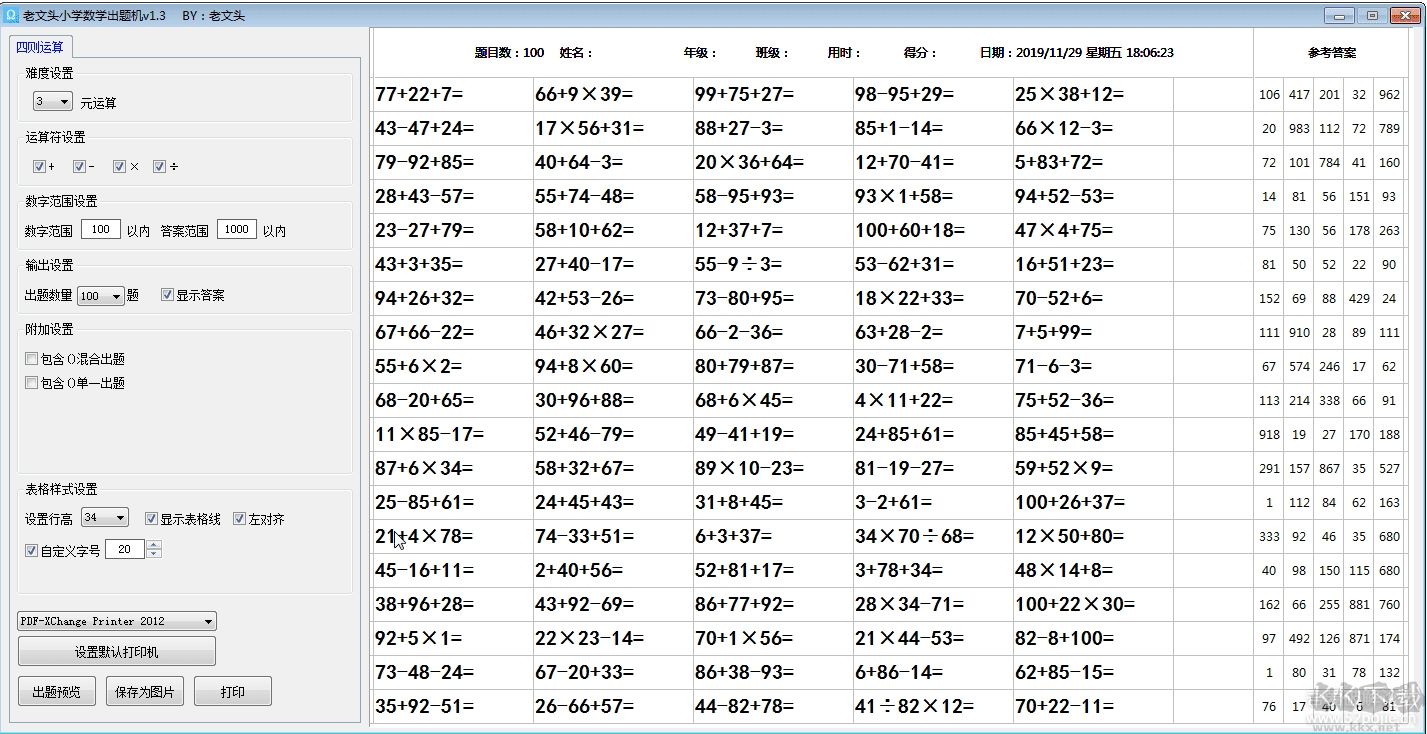
Task: Select the problem cell 46+32×27=
Action: [613, 333]
